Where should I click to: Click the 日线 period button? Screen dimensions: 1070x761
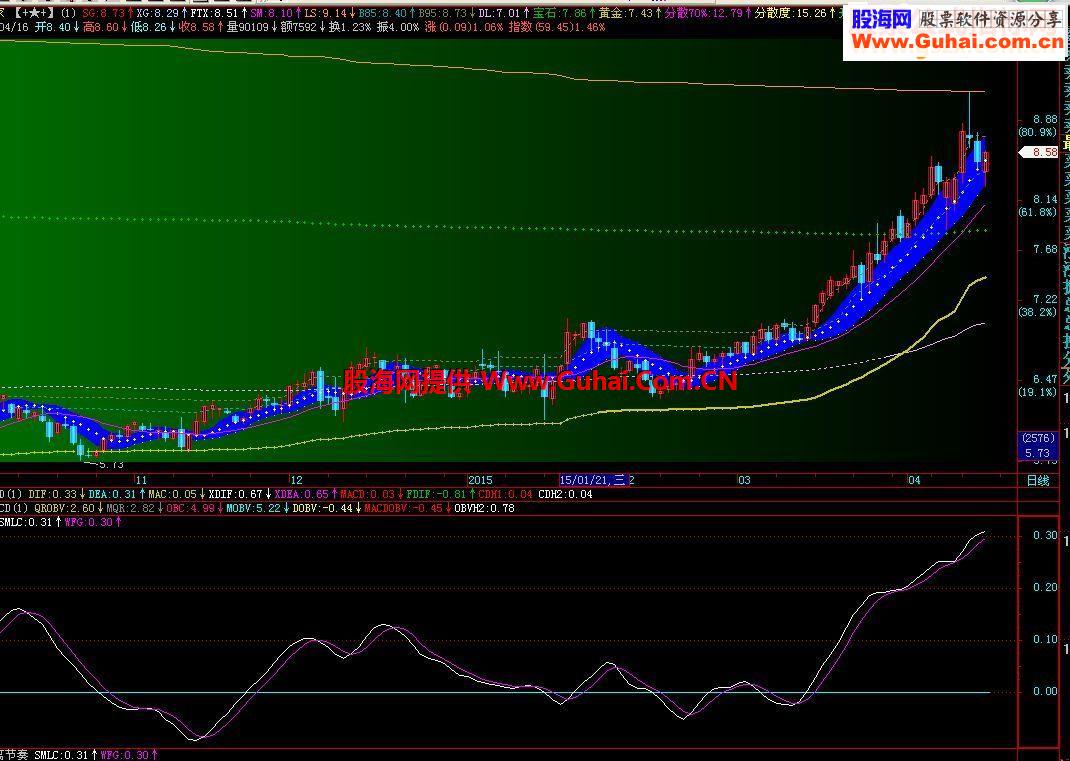point(1039,480)
